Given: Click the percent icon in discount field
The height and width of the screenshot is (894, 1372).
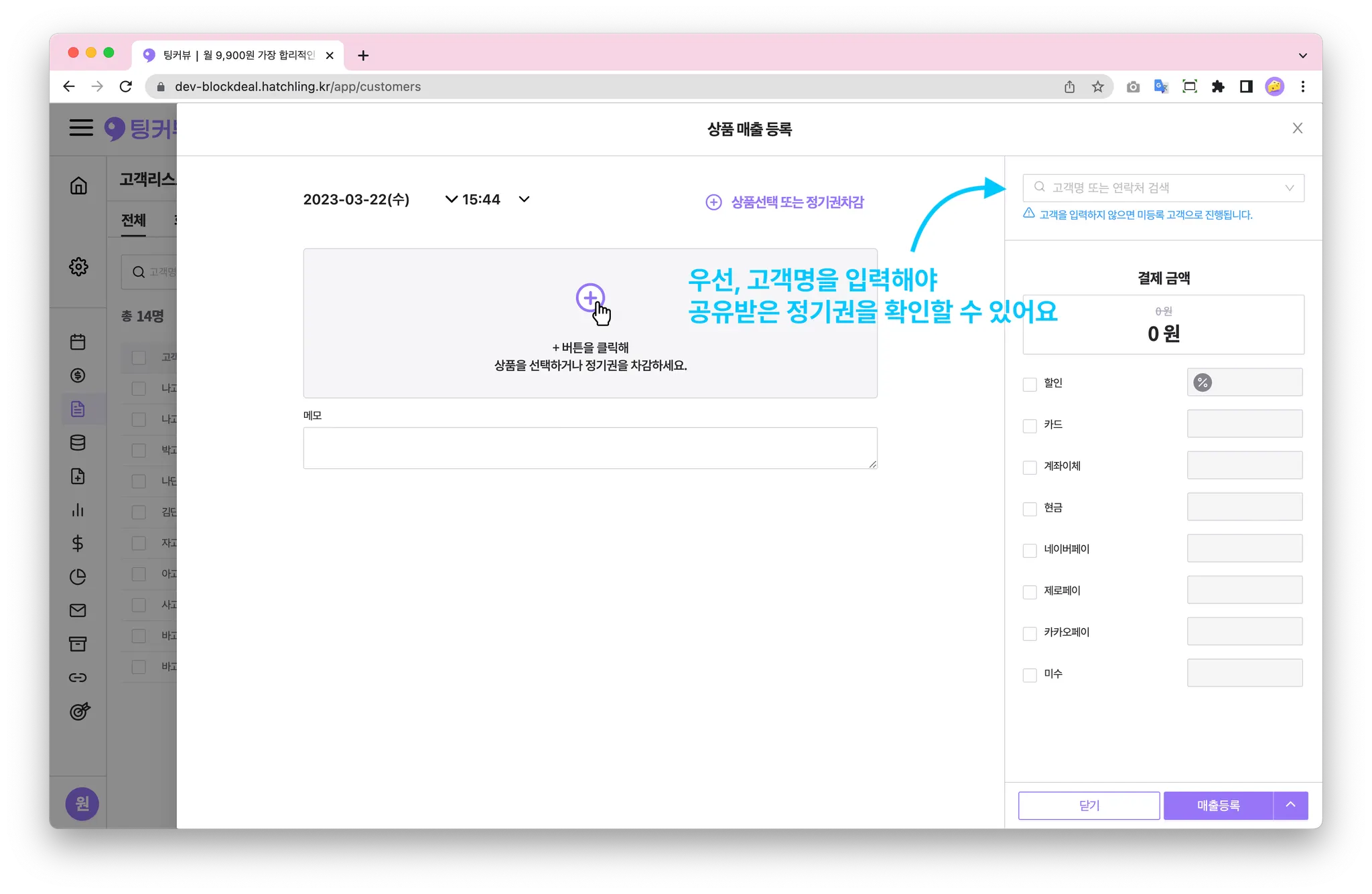Looking at the screenshot, I should [x=1203, y=382].
